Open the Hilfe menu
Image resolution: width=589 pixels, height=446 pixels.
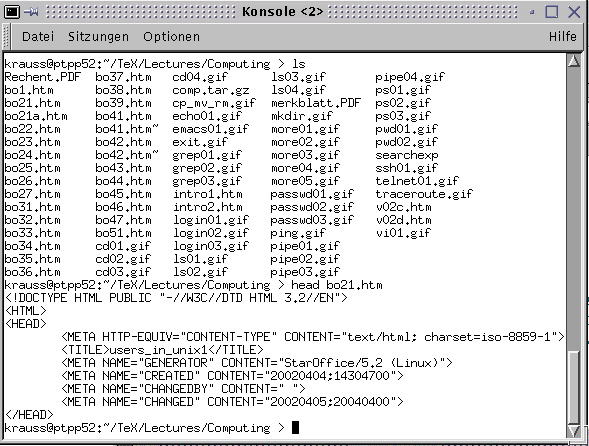pyautogui.click(x=562, y=36)
